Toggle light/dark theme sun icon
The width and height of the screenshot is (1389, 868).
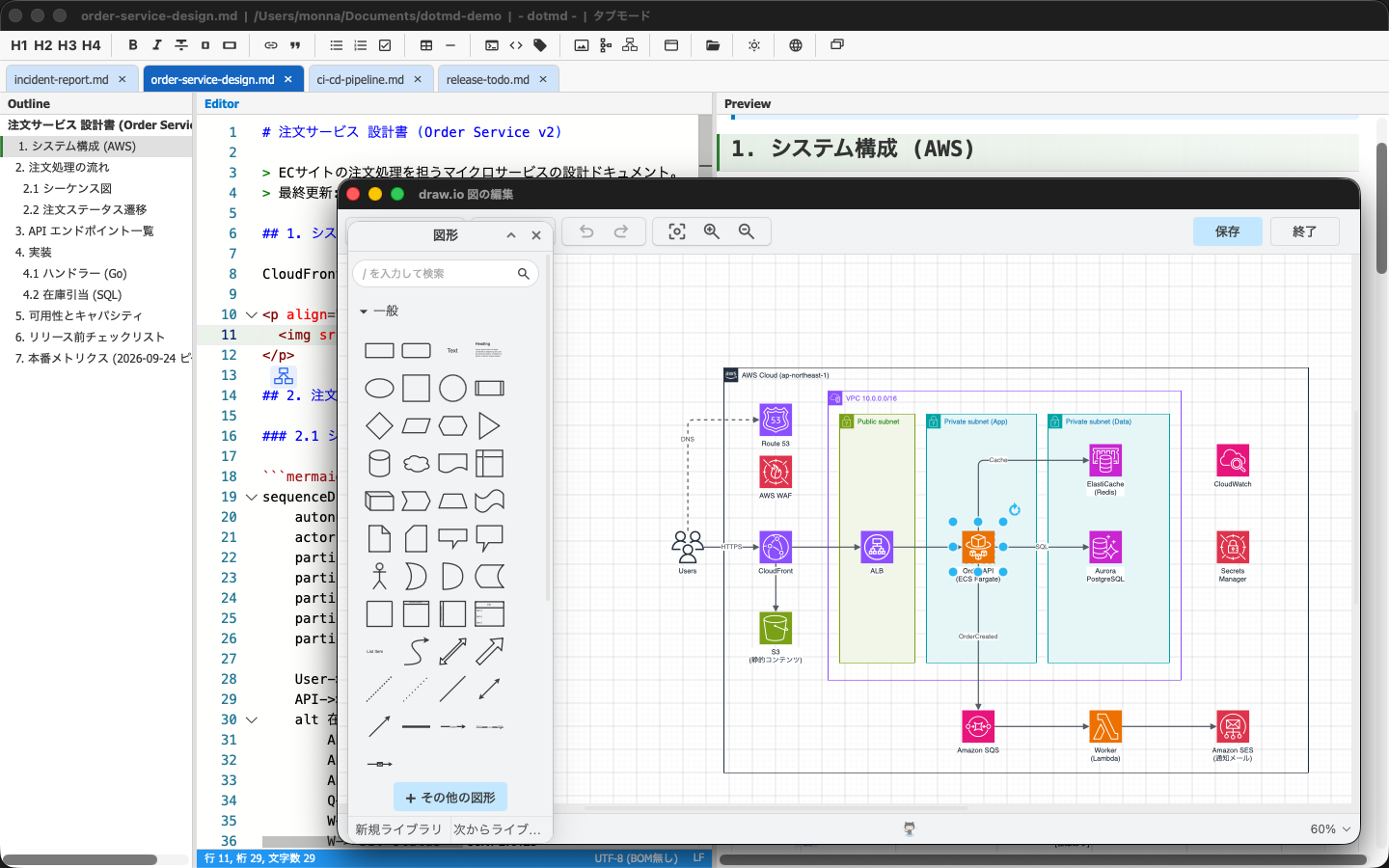(x=754, y=45)
